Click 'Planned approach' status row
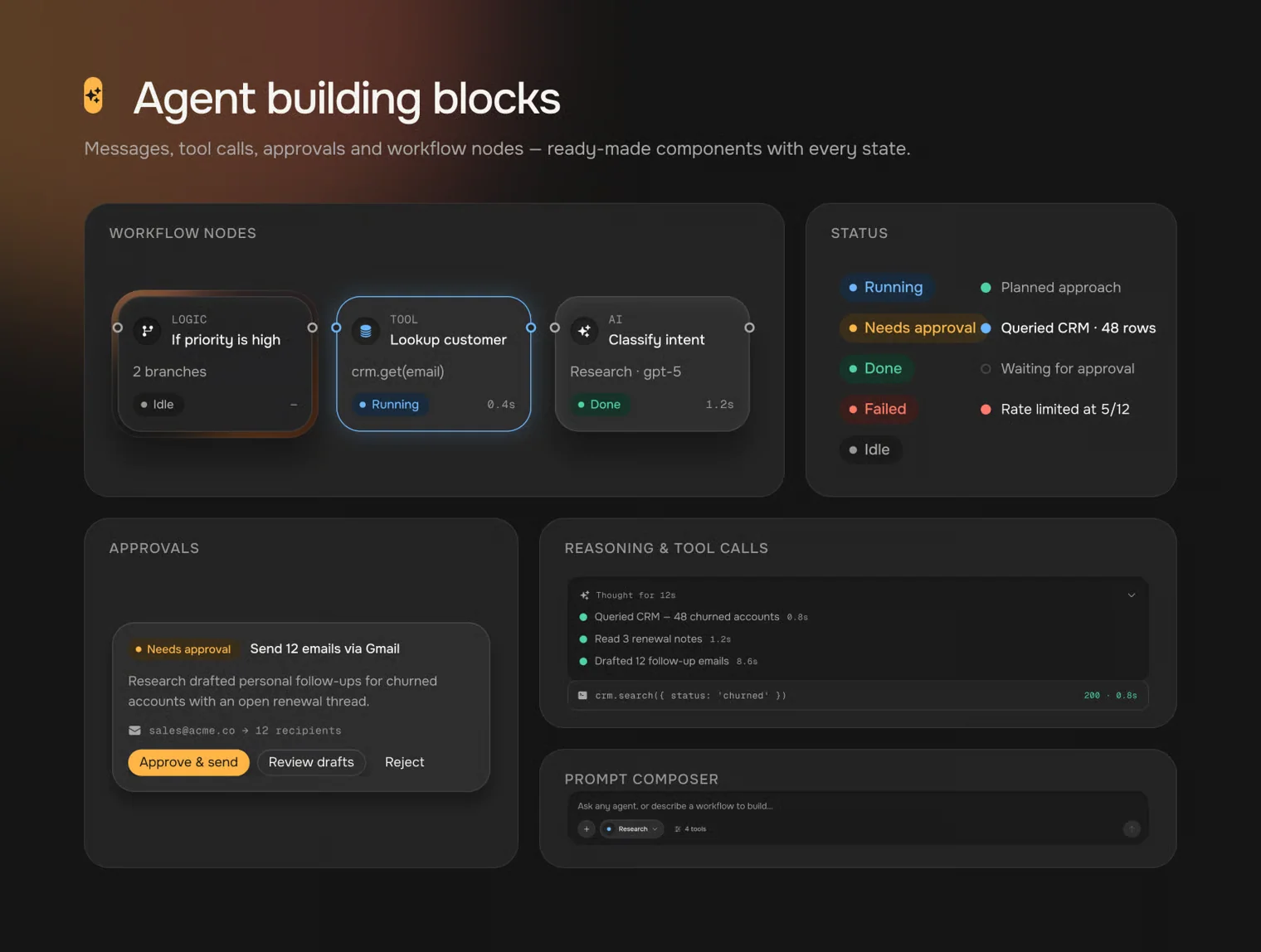 [1050, 287]
